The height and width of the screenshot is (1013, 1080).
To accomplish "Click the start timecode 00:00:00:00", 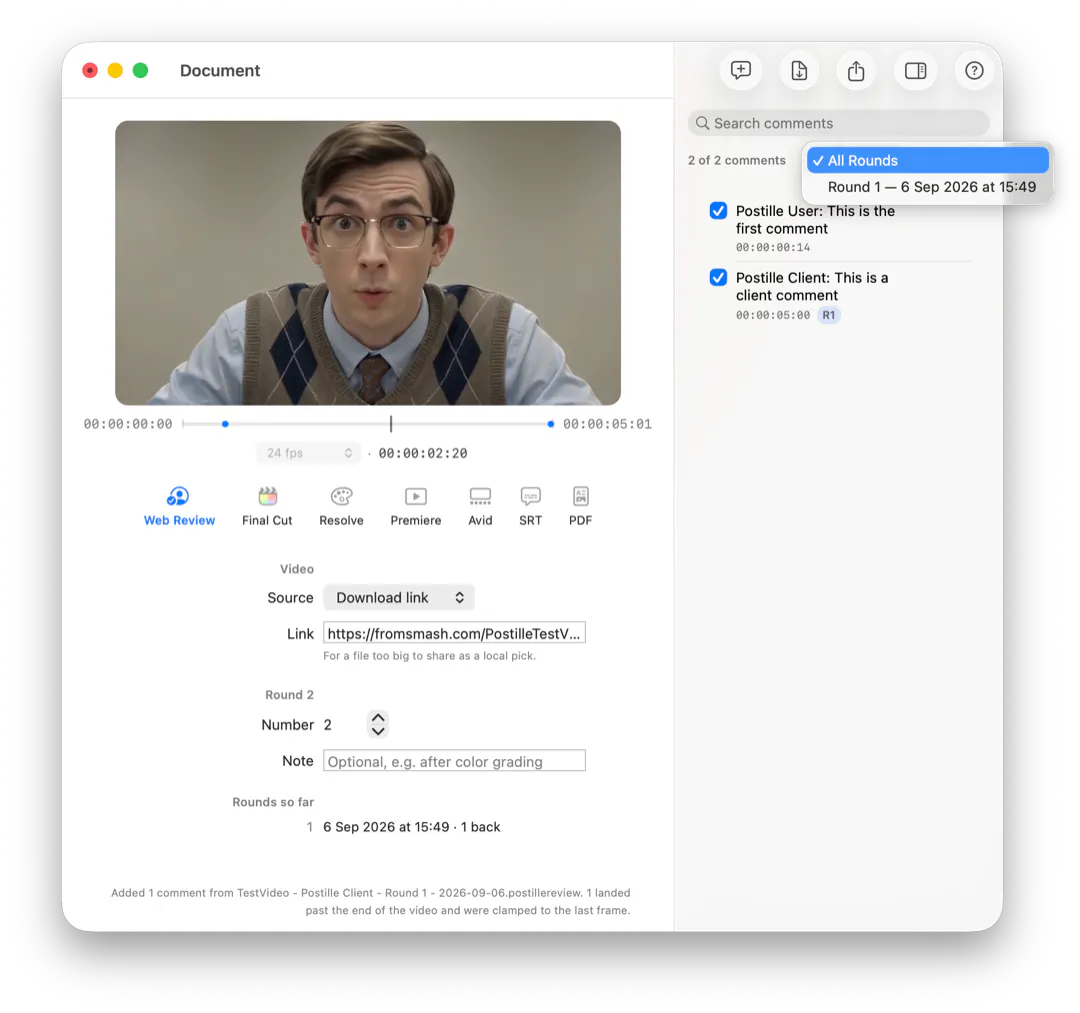I will [128, 424].
